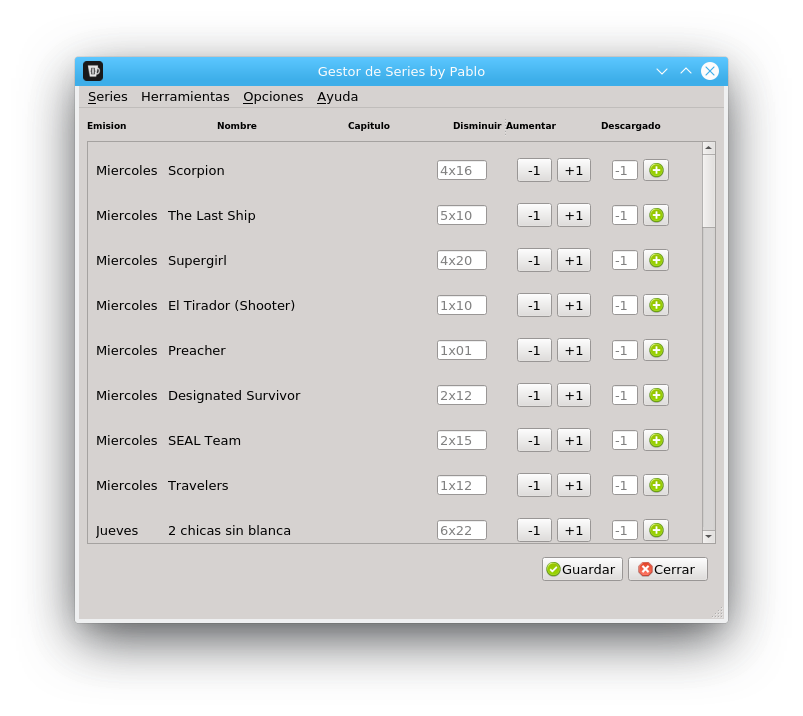Increase Preacher chapter with +1 button
This screenshot has height=716, width=803.
(x=574, y=351)
